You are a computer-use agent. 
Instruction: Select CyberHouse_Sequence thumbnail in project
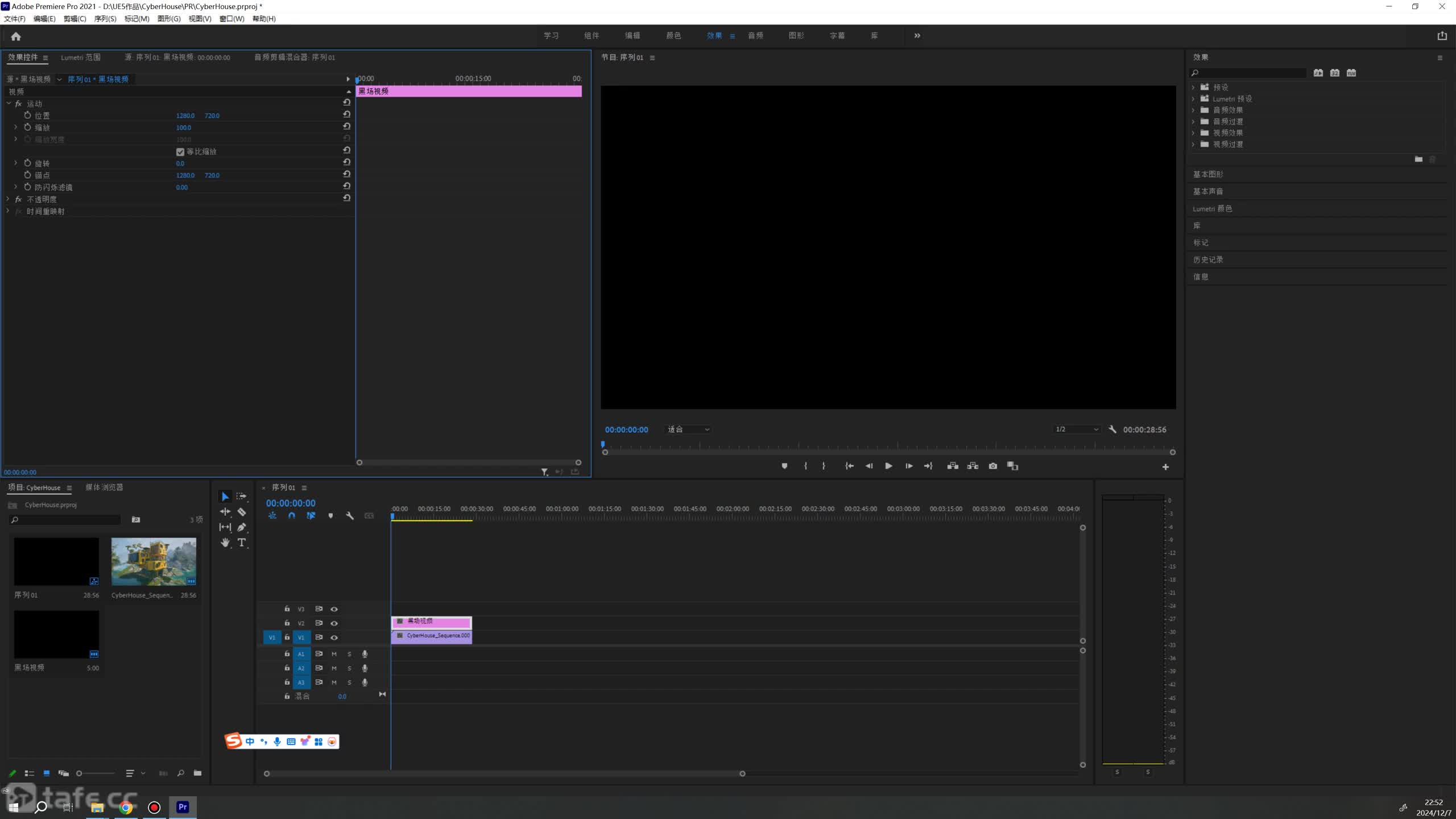tap(154, 562)
